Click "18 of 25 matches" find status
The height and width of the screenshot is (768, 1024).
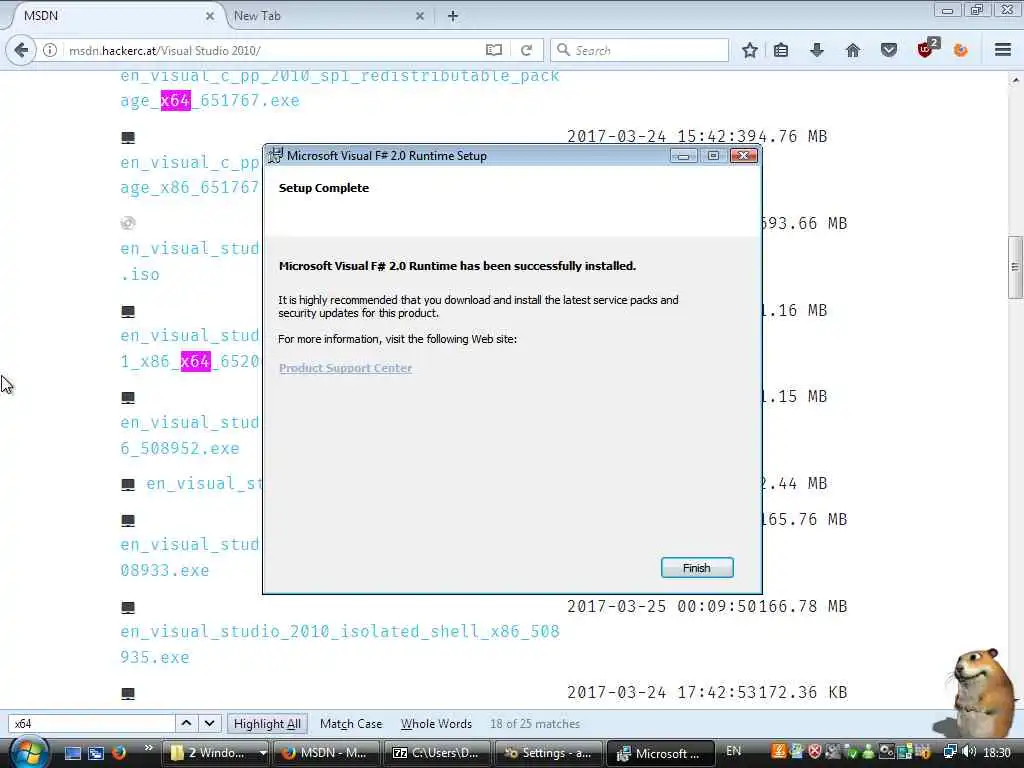tap(535, 724)
